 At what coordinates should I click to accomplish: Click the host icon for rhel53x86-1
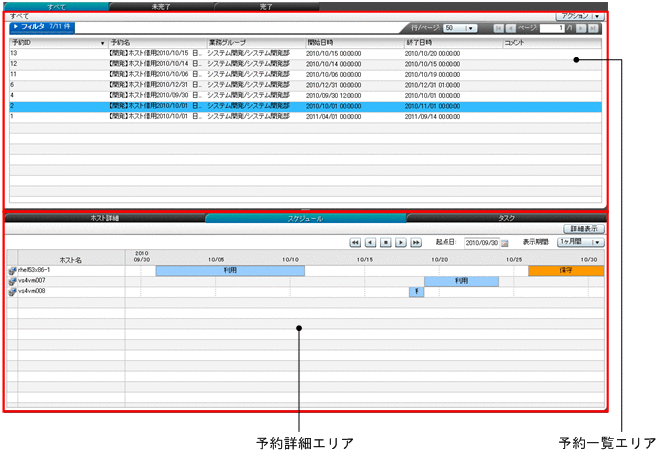pos(12,271)
